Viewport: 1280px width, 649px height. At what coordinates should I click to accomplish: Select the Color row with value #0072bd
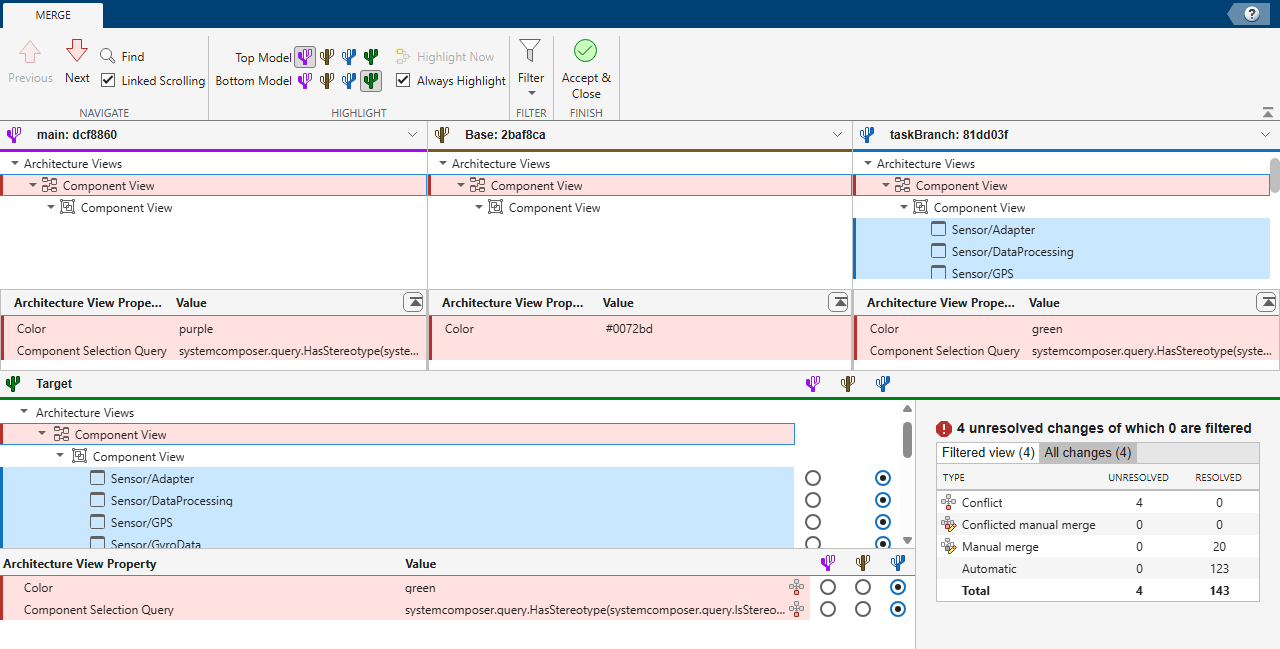point(640,328)
